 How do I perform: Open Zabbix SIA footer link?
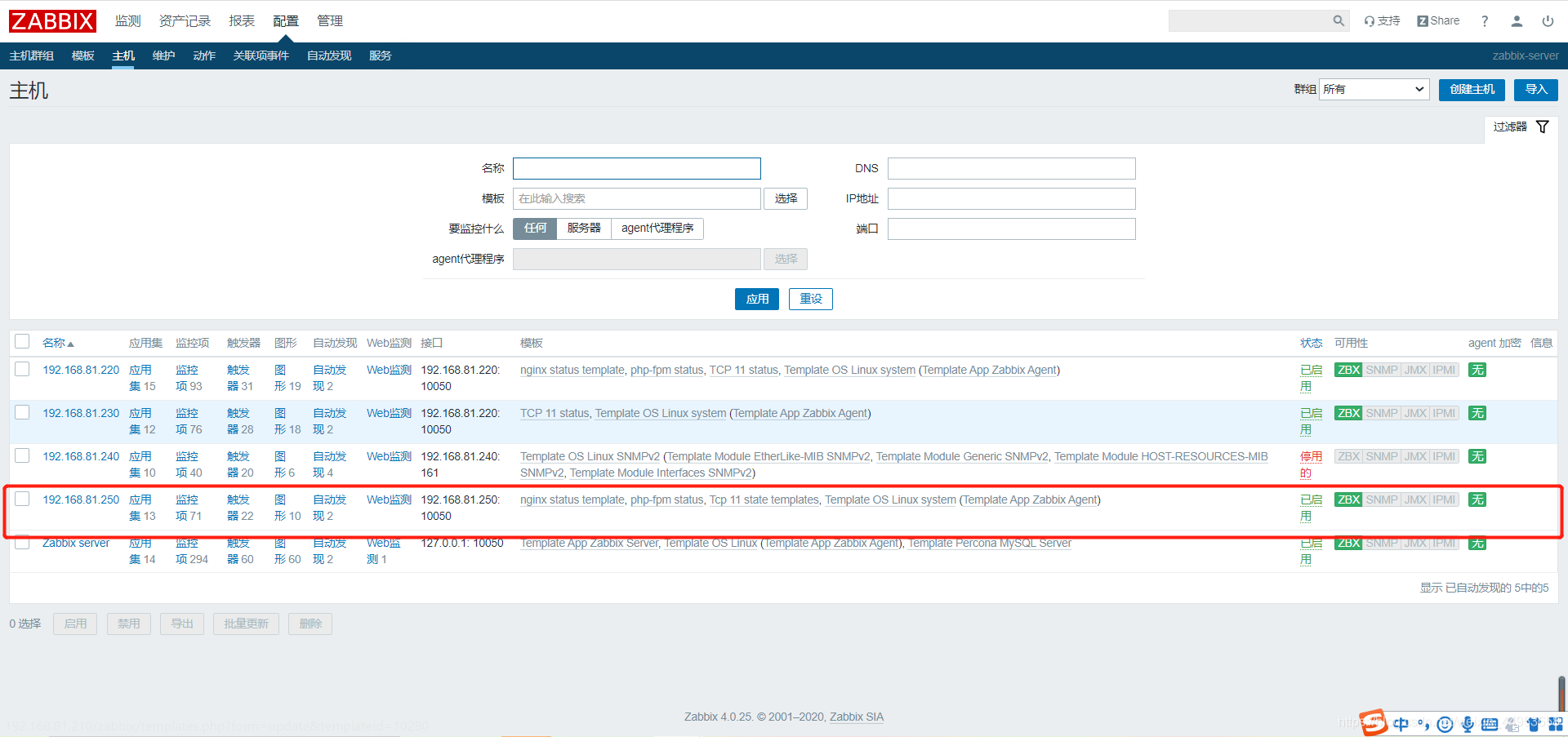(x=857, y=717)
